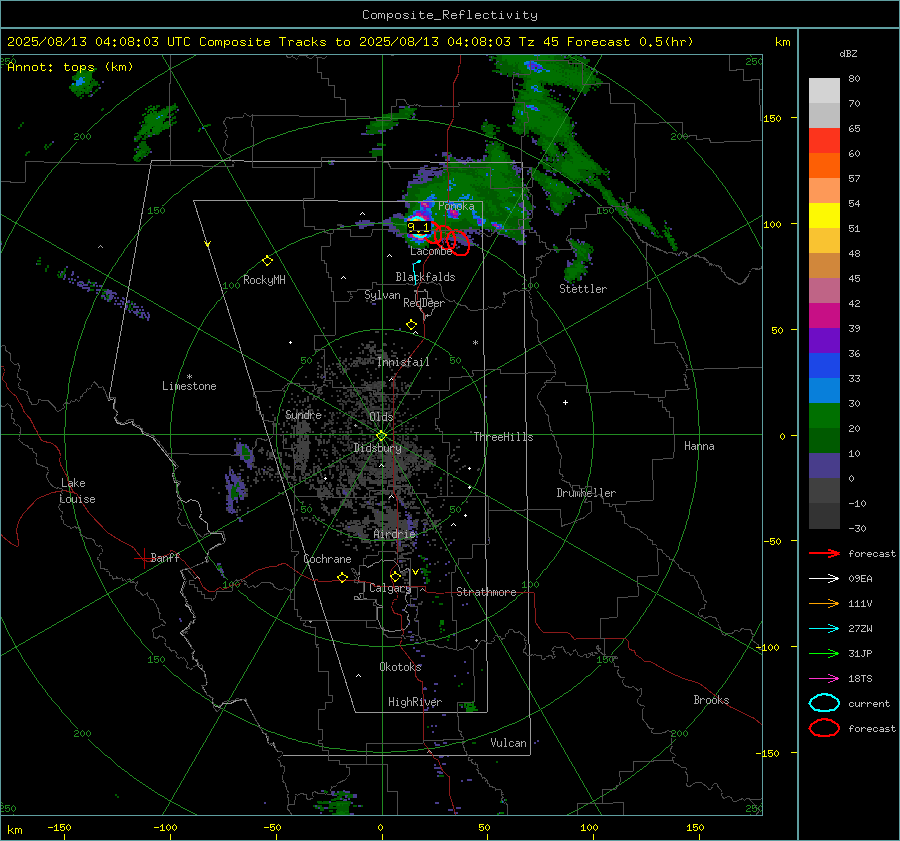Click the red cross marker at Banff

[x=143, y=558]
